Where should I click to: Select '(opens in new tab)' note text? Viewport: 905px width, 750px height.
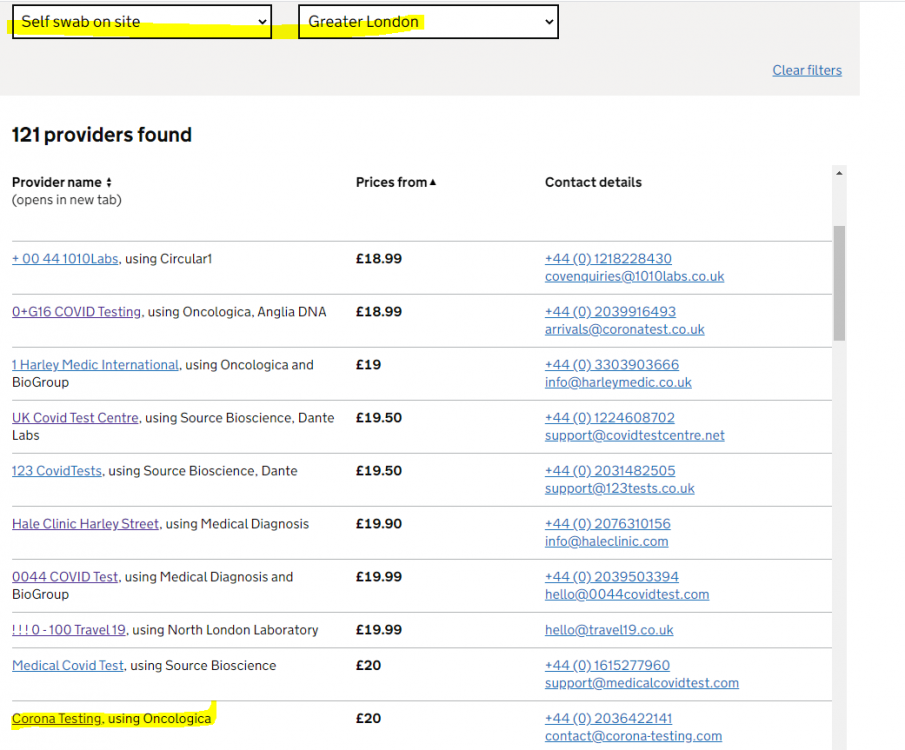67,200
